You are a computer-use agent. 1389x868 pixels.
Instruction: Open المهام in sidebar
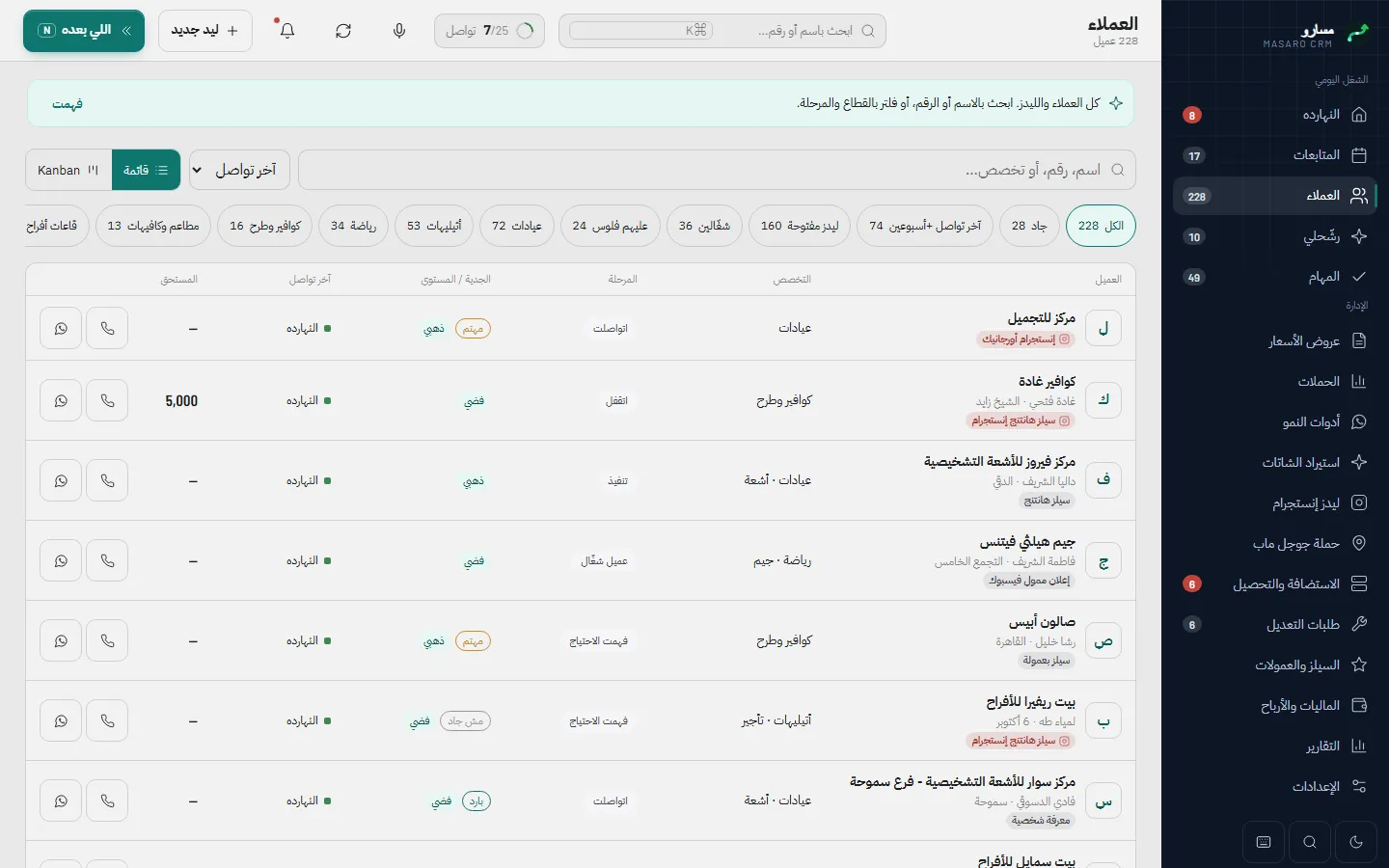pyautogui.click(x=1274, y=277)
